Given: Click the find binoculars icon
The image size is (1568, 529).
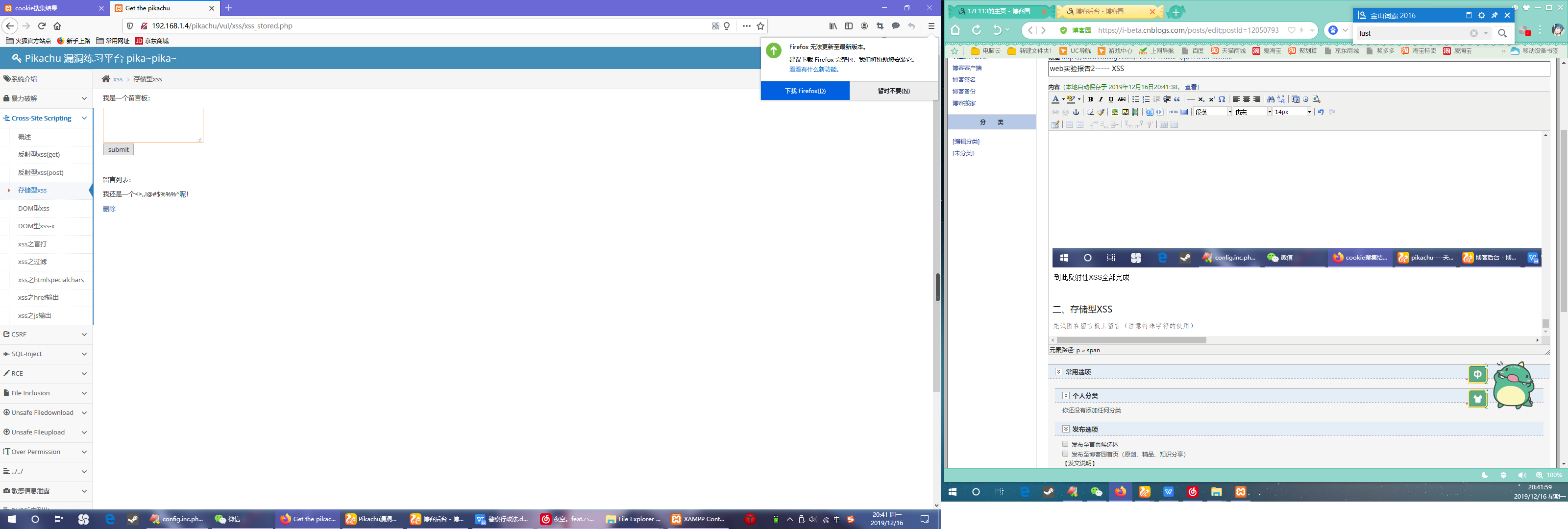Looking at the screenshot, I should [x=1271, y=100].
